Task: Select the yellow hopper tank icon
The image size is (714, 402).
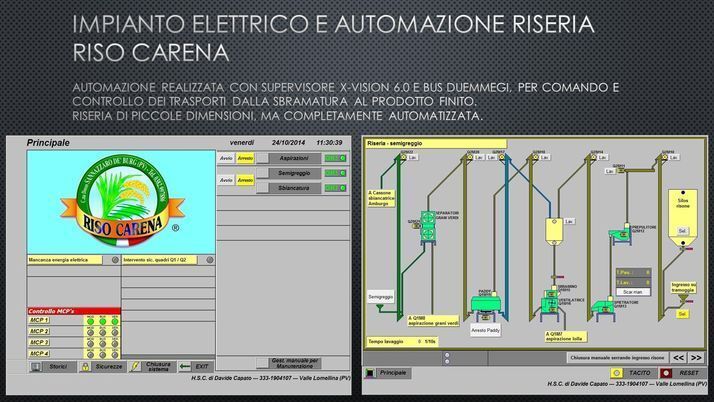Action: 554,232
